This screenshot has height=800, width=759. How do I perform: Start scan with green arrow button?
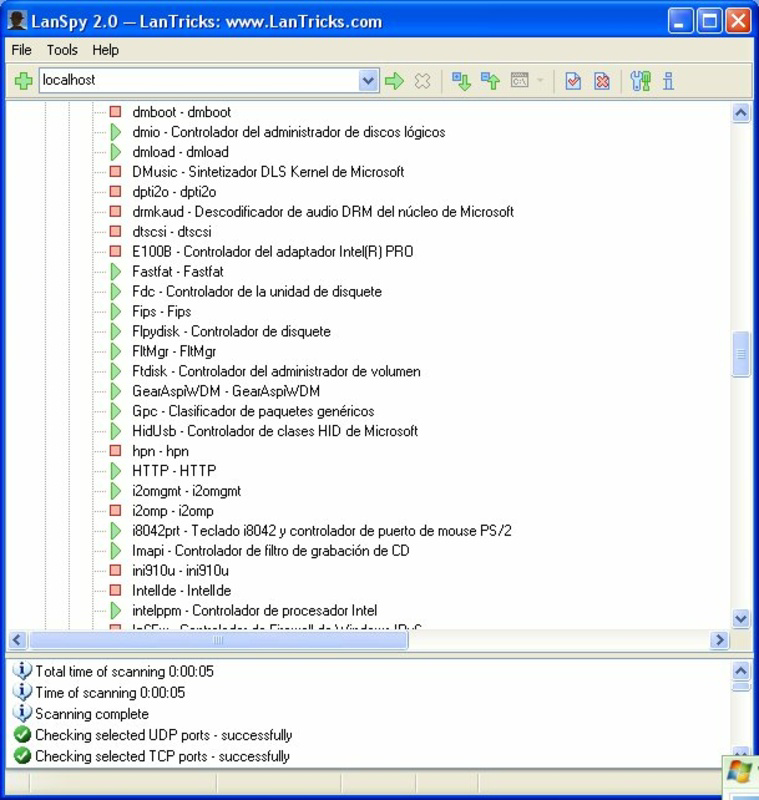click(394, 81)
